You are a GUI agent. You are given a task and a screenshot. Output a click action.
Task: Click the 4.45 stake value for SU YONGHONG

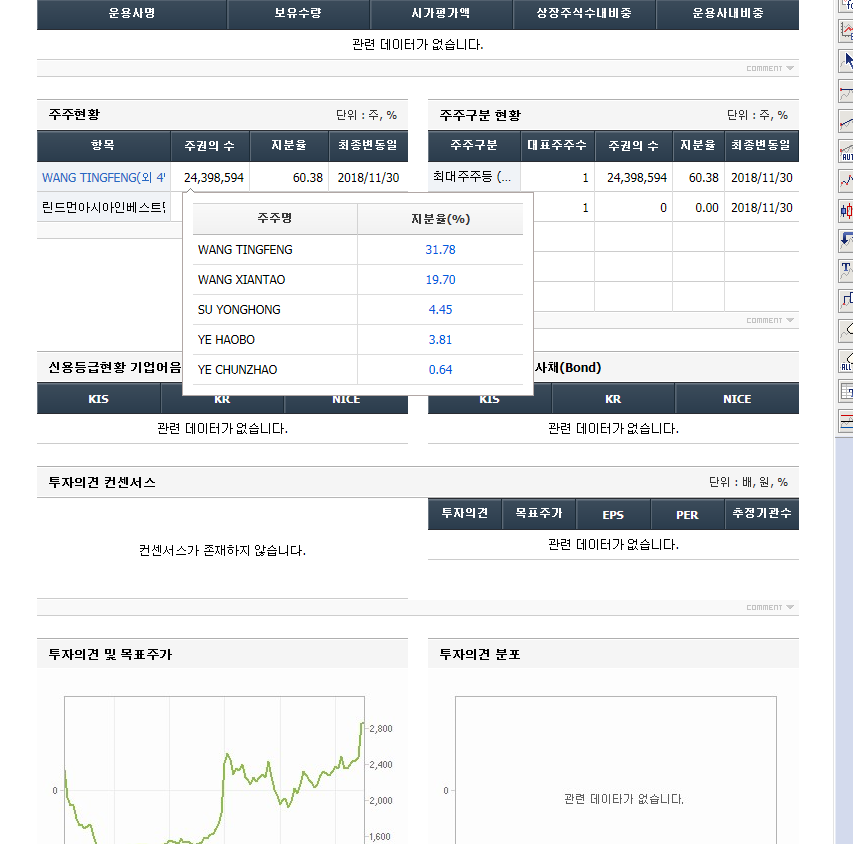440,310
